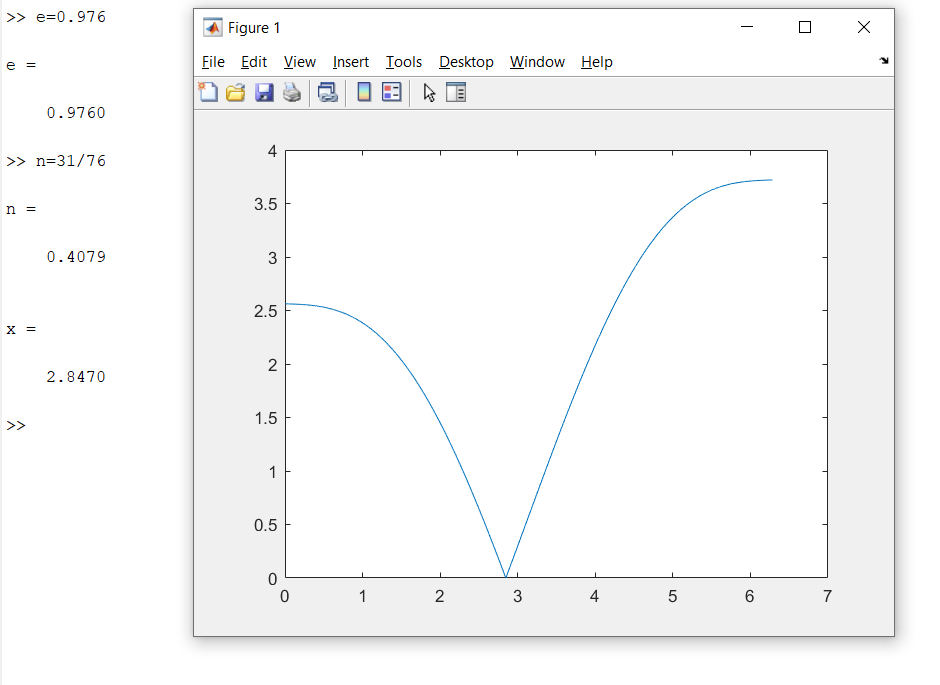Screen dimensions: 940x685
Task: Print Figure 1
Action: point(291,92)
